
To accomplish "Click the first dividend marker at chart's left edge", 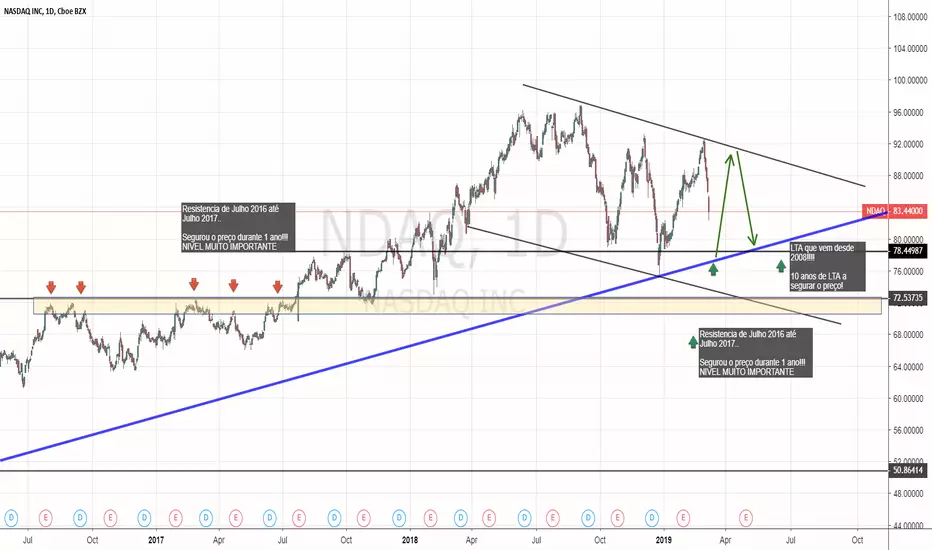I will tap(11, 518).
